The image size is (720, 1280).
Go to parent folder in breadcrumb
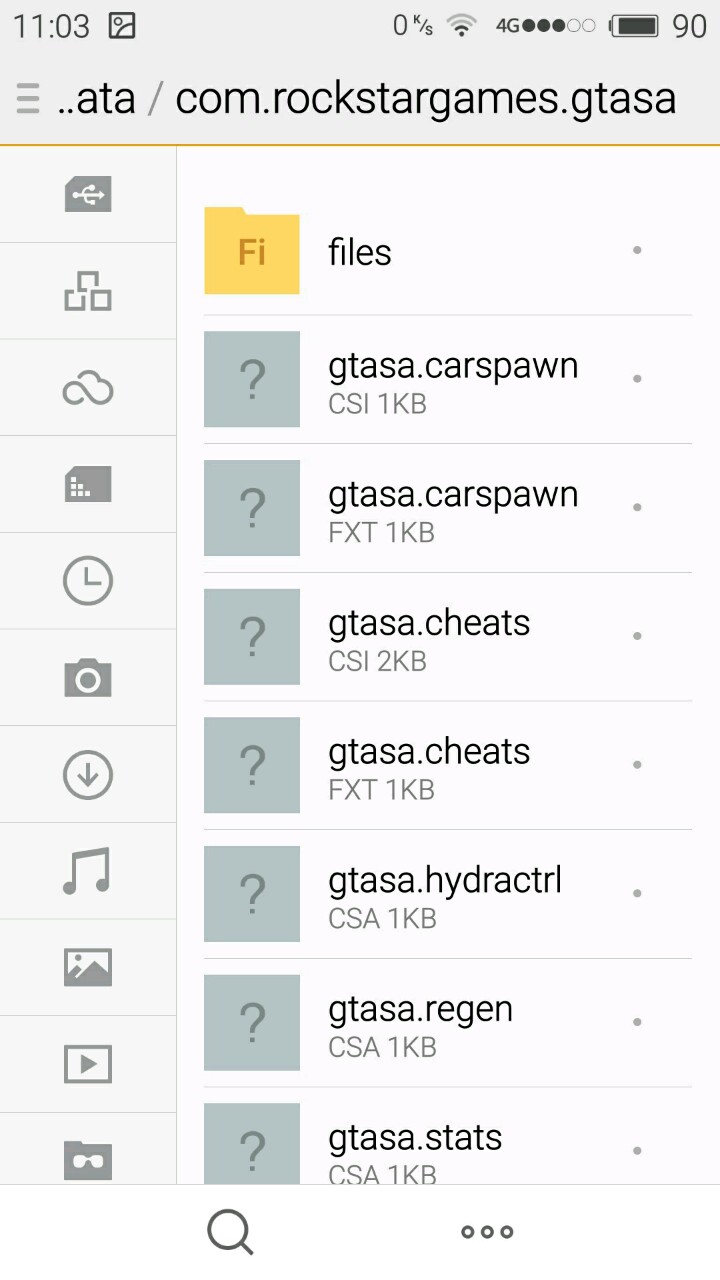point(96,98)
